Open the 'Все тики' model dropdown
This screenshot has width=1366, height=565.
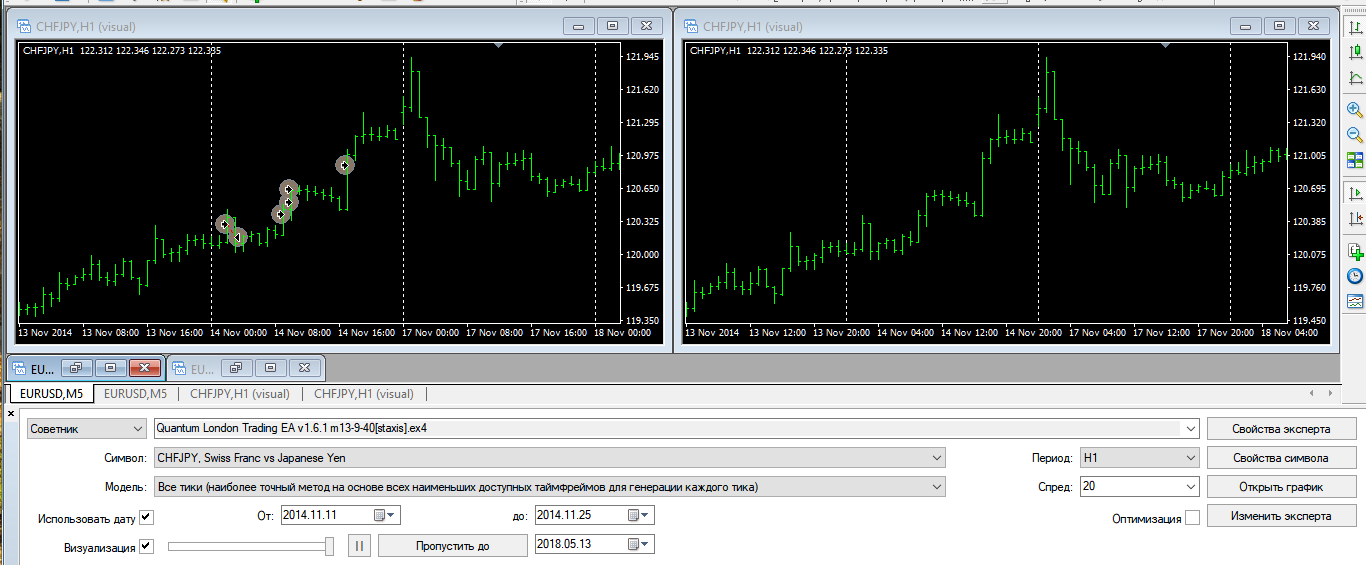[936, 487]
